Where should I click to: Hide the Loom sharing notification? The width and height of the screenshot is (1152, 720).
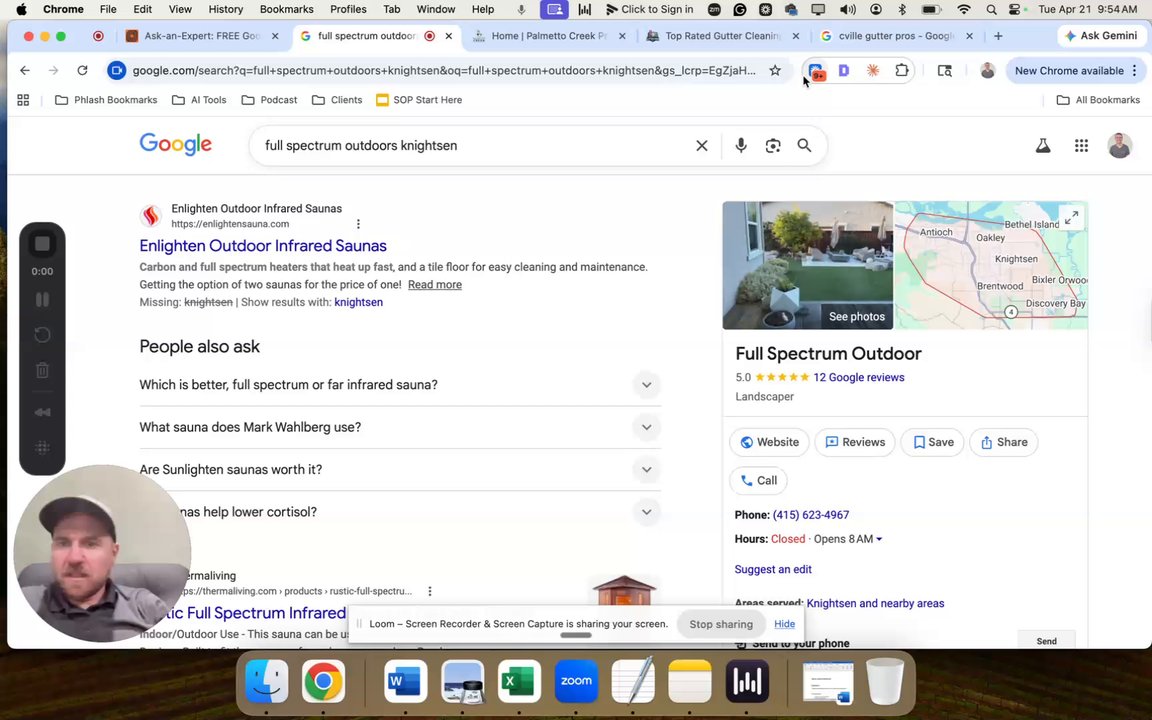(x=784, y=624)
